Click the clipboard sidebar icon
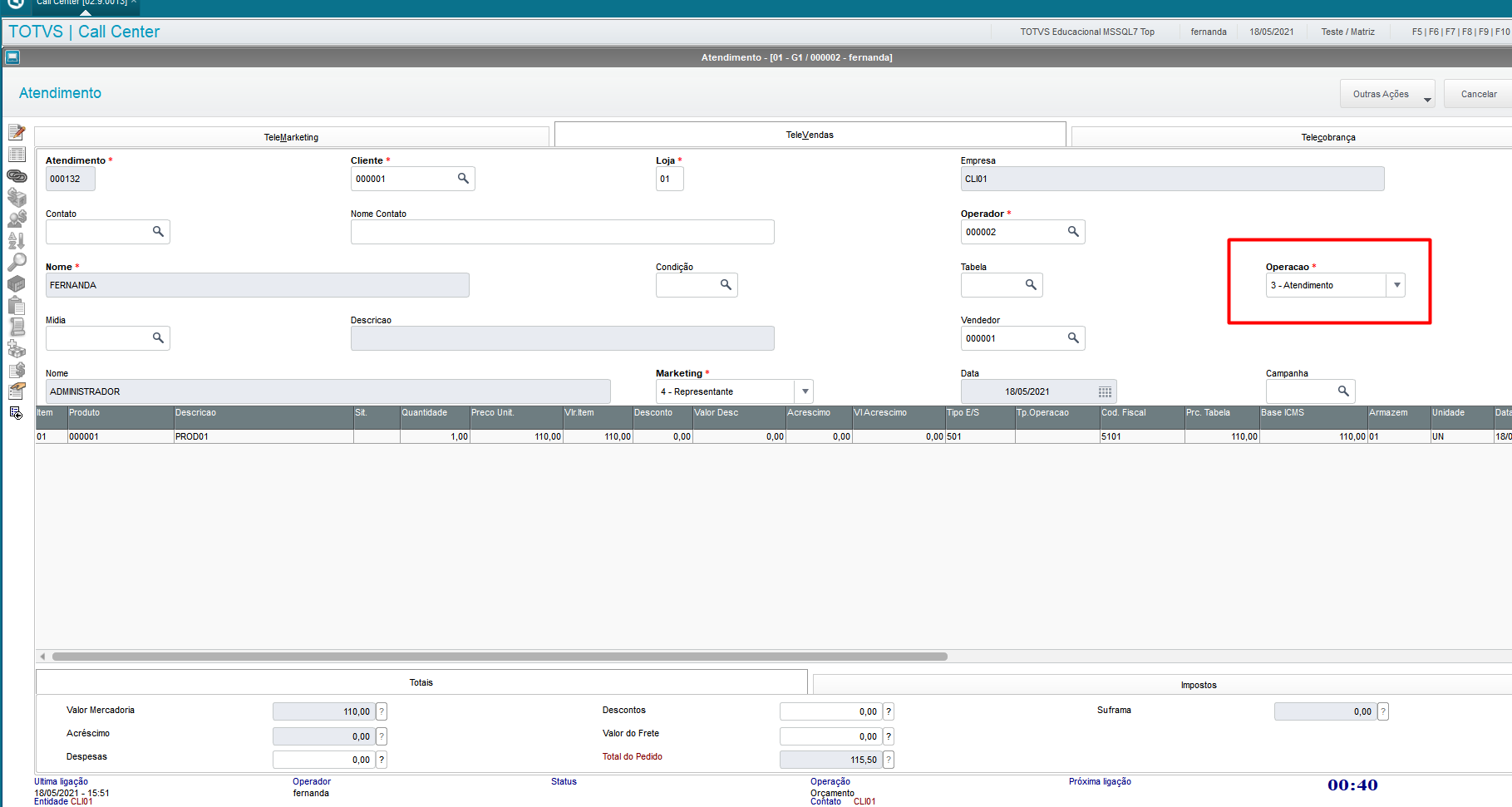Image resolution: width=1512 pixels, height=807 pixels. click(17, 305)
